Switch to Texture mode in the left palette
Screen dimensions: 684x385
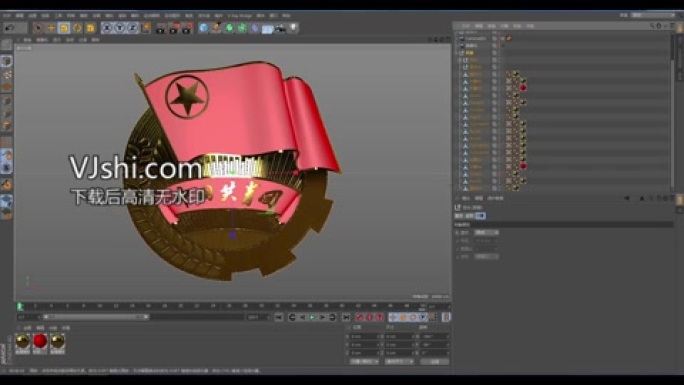point(7,74)
